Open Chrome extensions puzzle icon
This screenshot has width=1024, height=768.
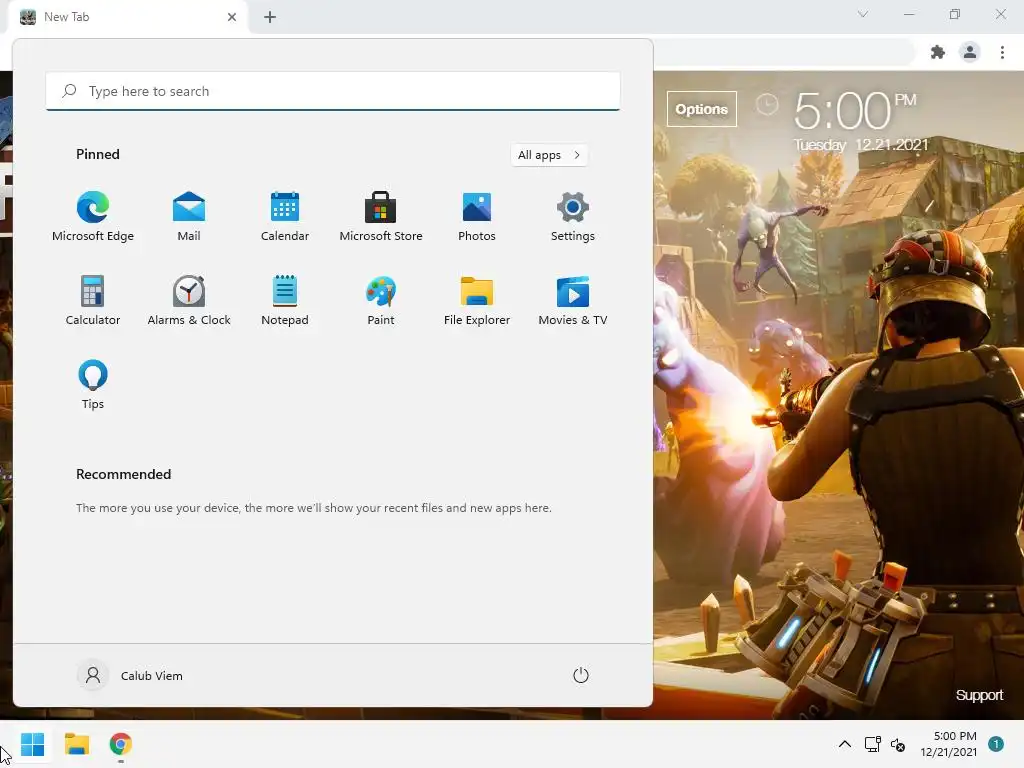point(938,52)
